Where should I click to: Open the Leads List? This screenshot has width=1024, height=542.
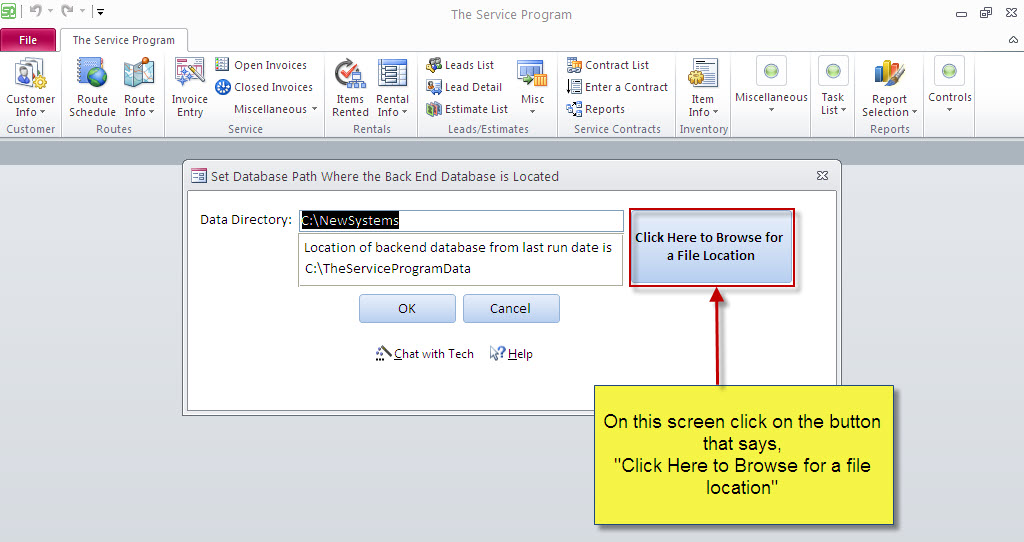pyautogui.click(x=460, y=65)
